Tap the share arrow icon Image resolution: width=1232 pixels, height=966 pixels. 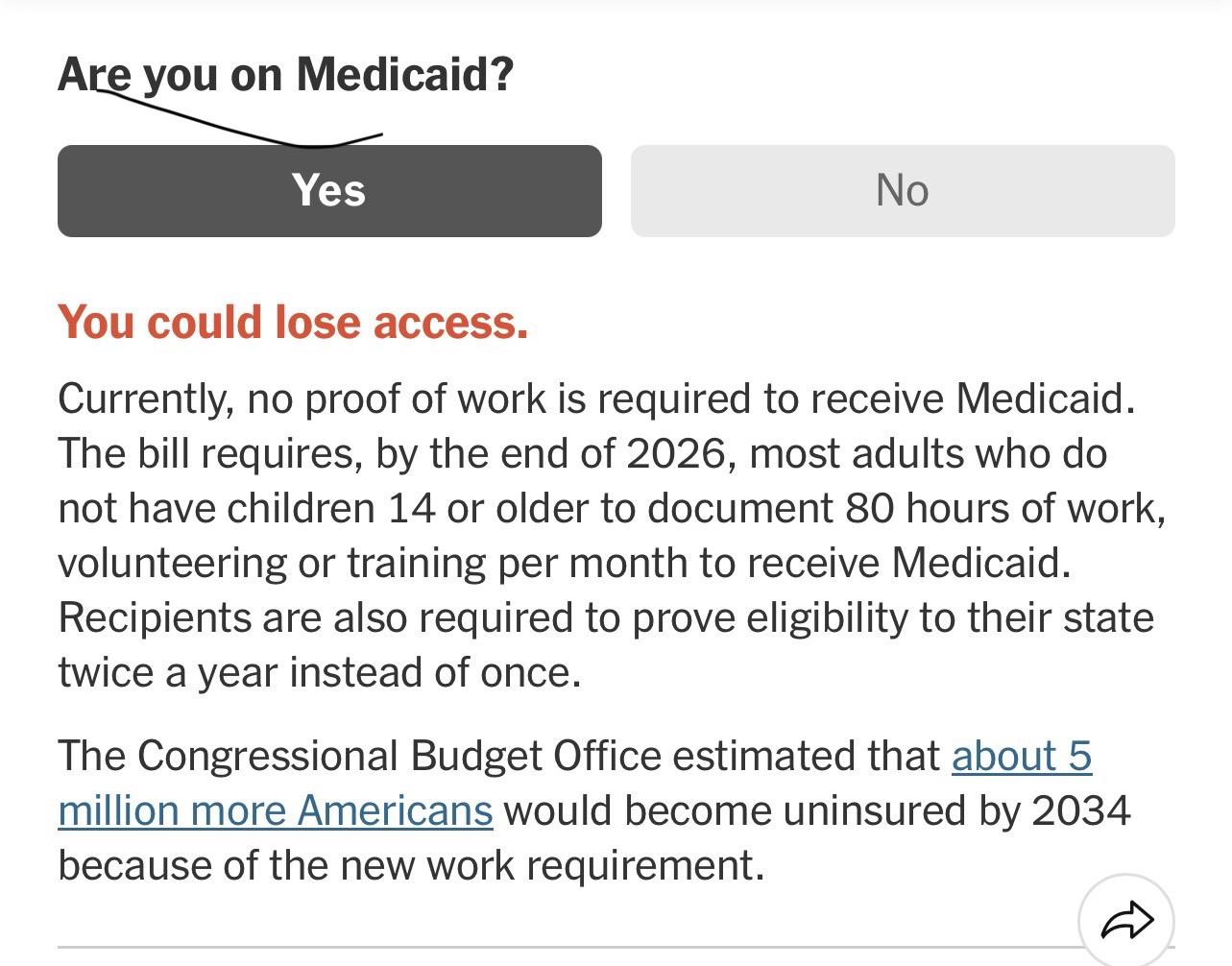[x=1126, y=921]
